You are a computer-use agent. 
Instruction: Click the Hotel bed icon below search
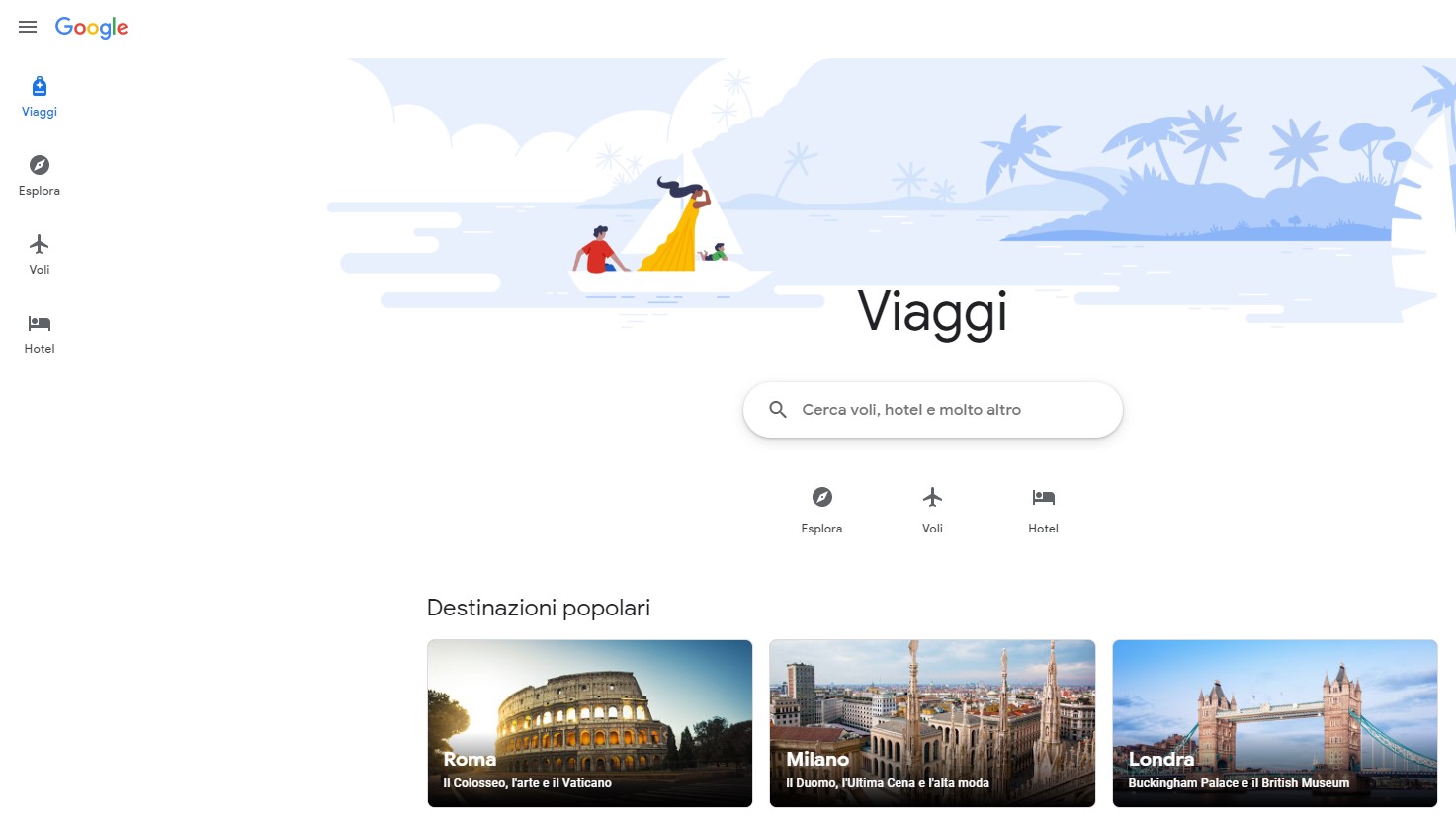click(1044, 497)
